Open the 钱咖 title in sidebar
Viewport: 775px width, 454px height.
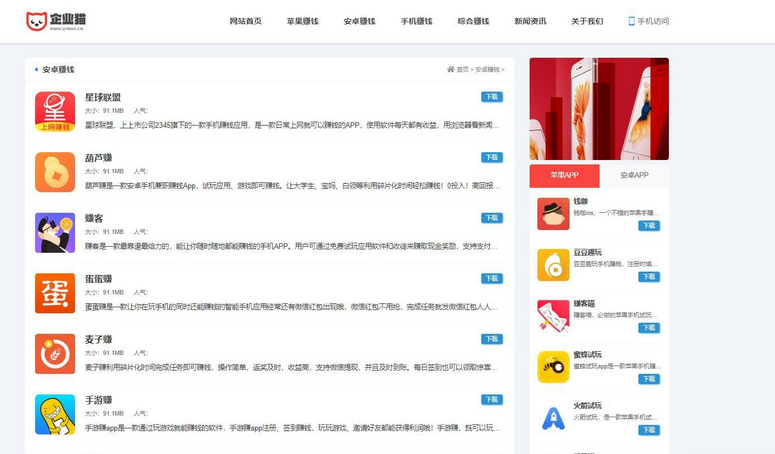[x=580, y=201]
